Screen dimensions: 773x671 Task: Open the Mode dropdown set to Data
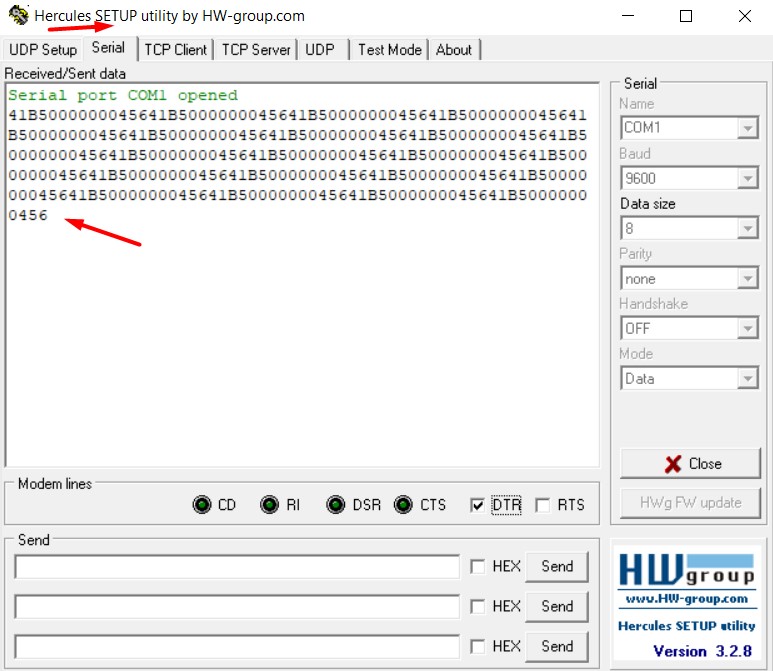(689, 378)
